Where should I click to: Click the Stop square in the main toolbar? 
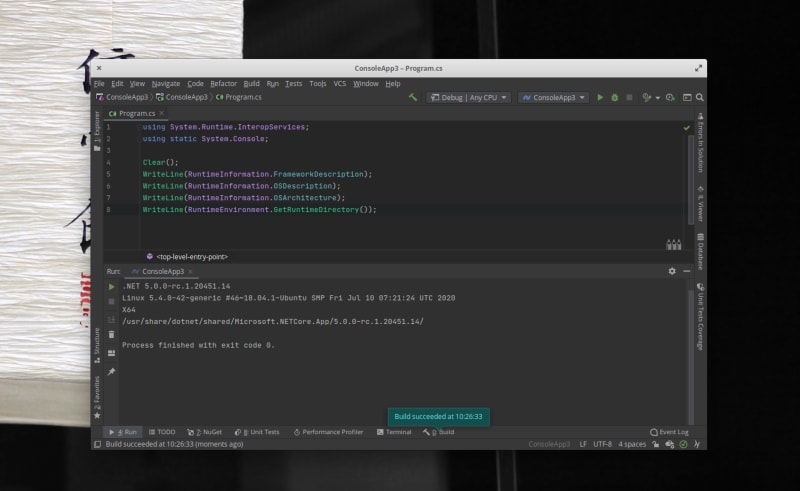(x=629, y=97)
